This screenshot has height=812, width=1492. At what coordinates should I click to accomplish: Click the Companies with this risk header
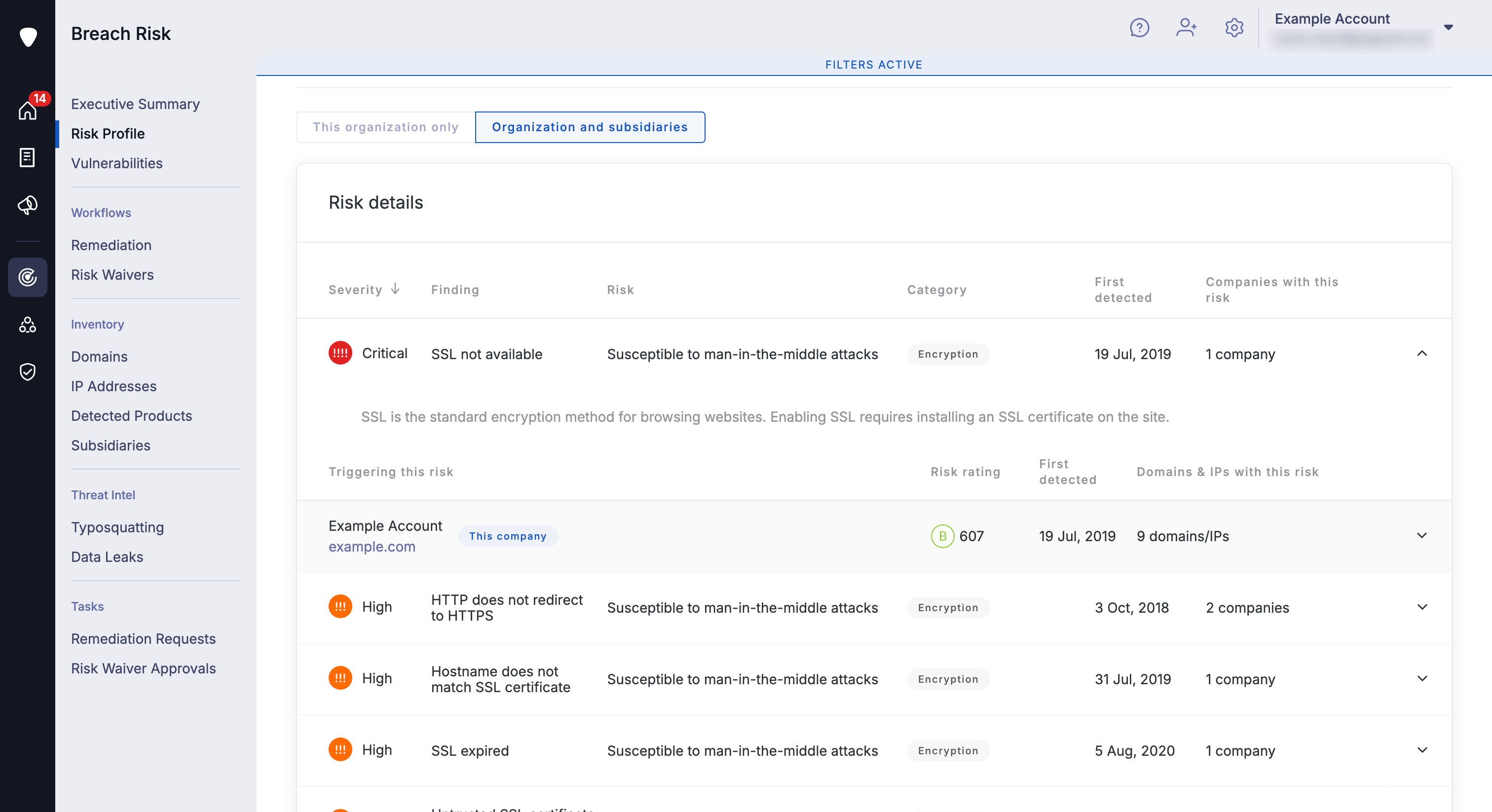(1272, 290)
